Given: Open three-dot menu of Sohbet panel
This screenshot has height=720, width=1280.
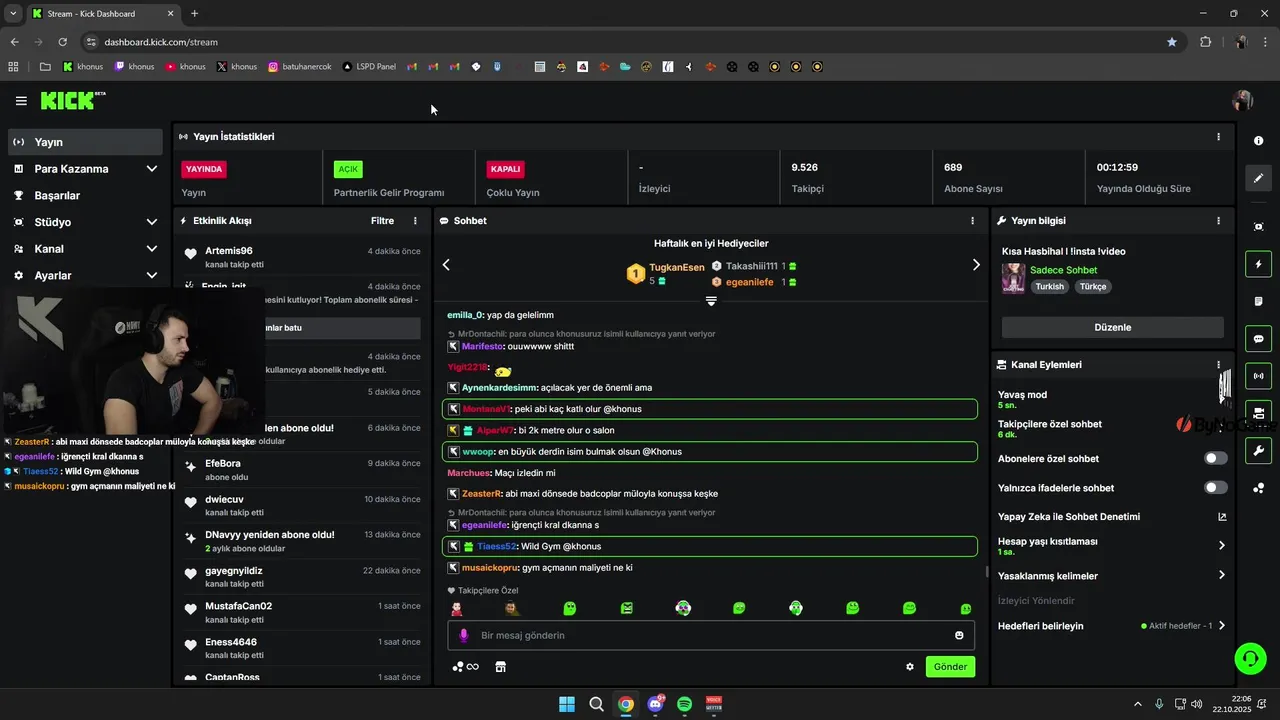Looking at the screenshot, I should 972,220.
